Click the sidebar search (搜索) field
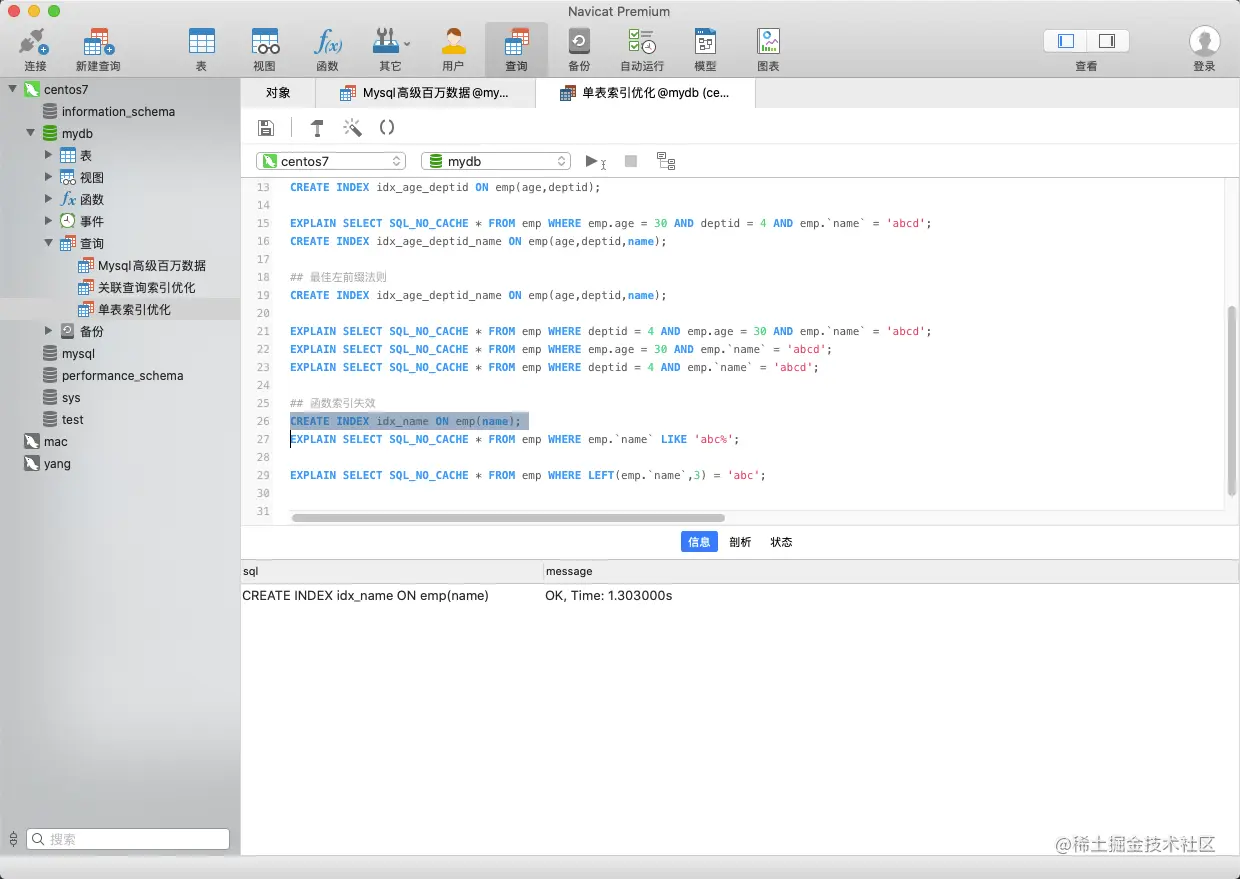Image resolution: width=1240 pixels, height=879 pixels. pyautogui.click(x=128, y=839)
